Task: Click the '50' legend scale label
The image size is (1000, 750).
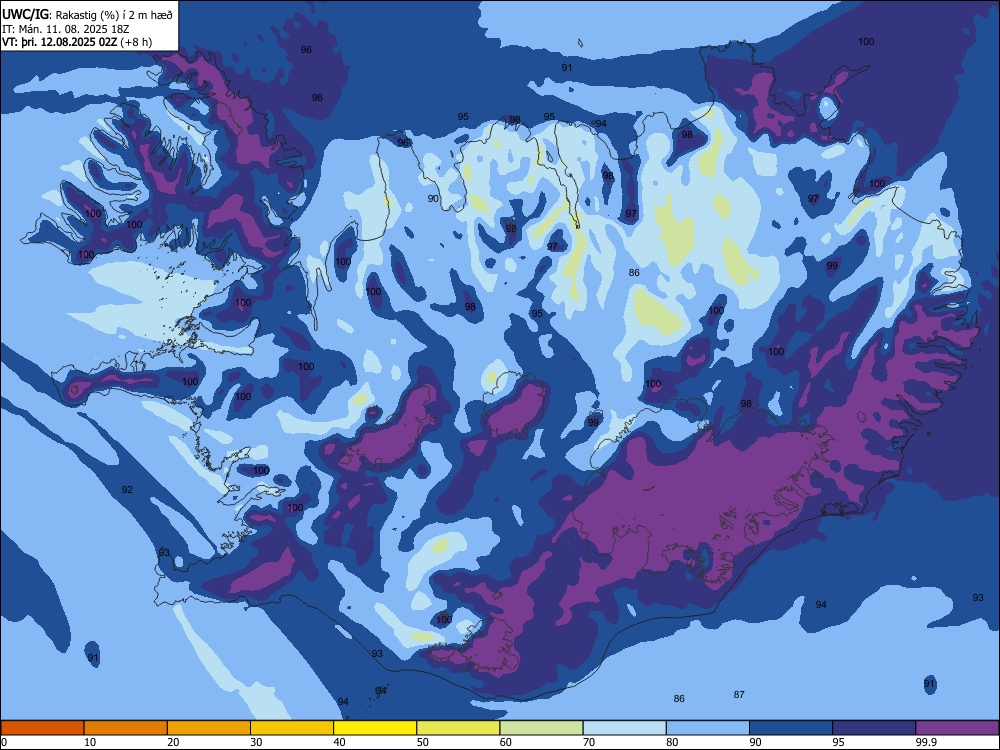Action: click(423, 742)
